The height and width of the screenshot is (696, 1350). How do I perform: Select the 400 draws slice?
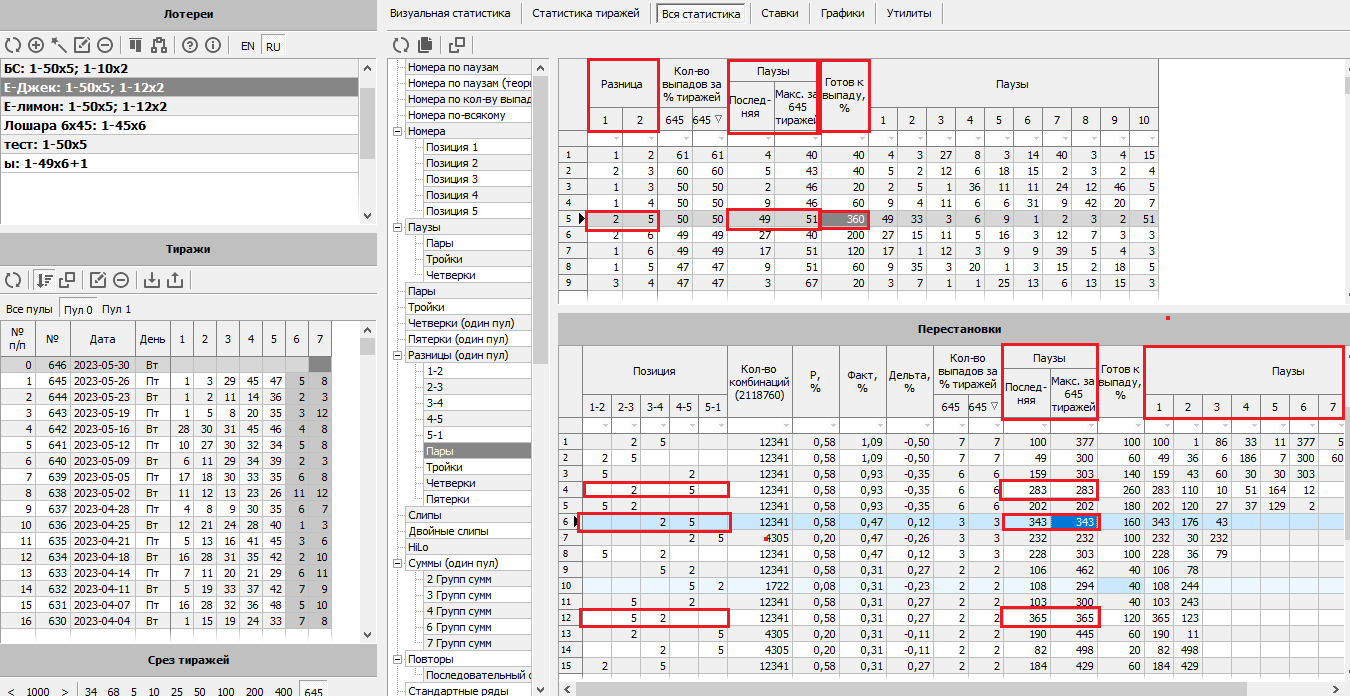(x=285, y=691)
